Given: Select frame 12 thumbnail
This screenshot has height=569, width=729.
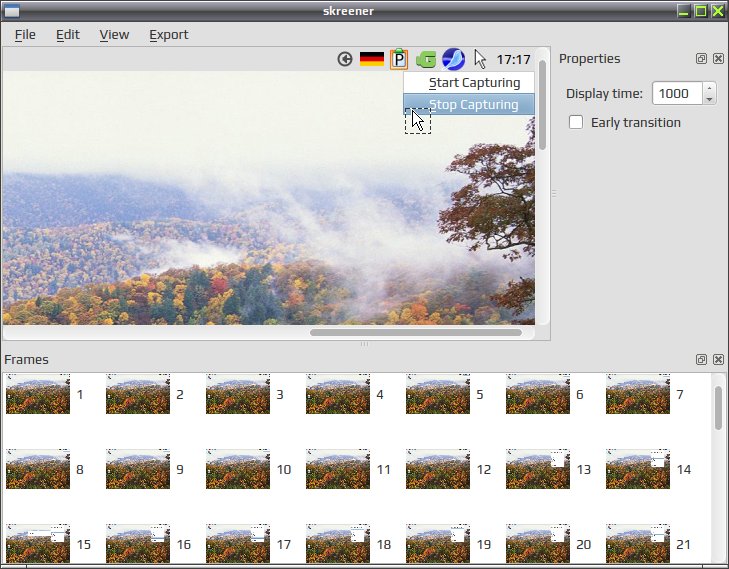Looking at the screenshot, I should [x=437, y=469].
